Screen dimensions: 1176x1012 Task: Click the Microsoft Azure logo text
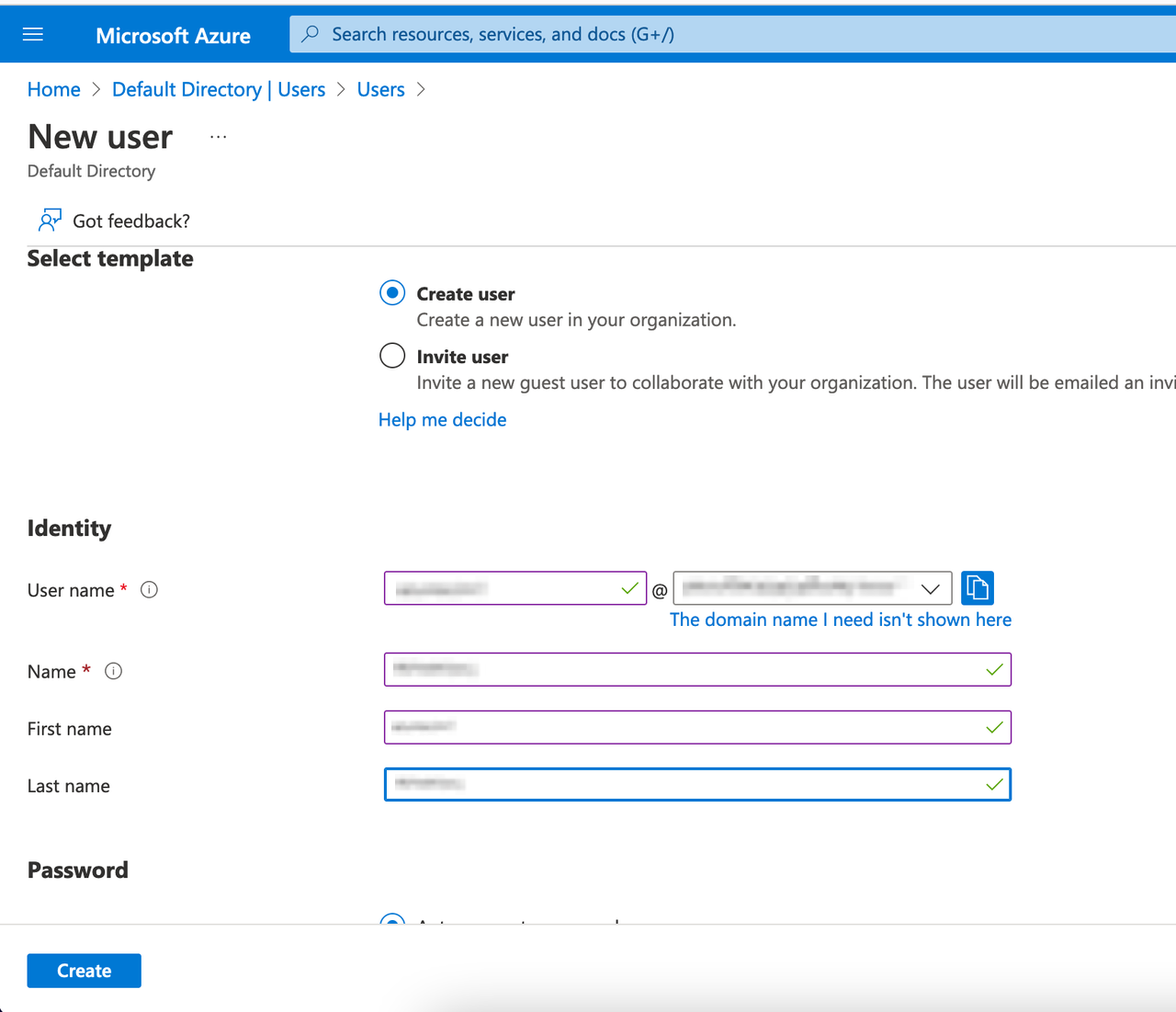[x=173, y=35]
